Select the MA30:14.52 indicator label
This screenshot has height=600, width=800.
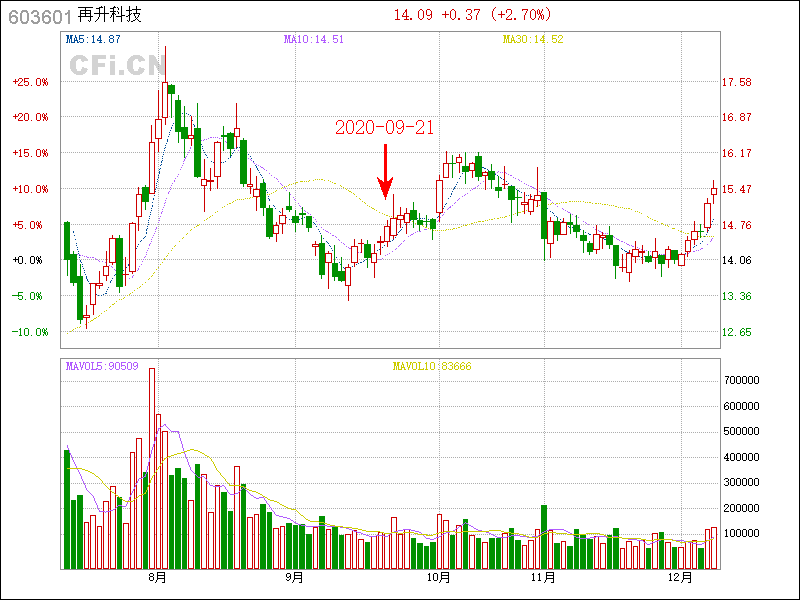(532, 39)
